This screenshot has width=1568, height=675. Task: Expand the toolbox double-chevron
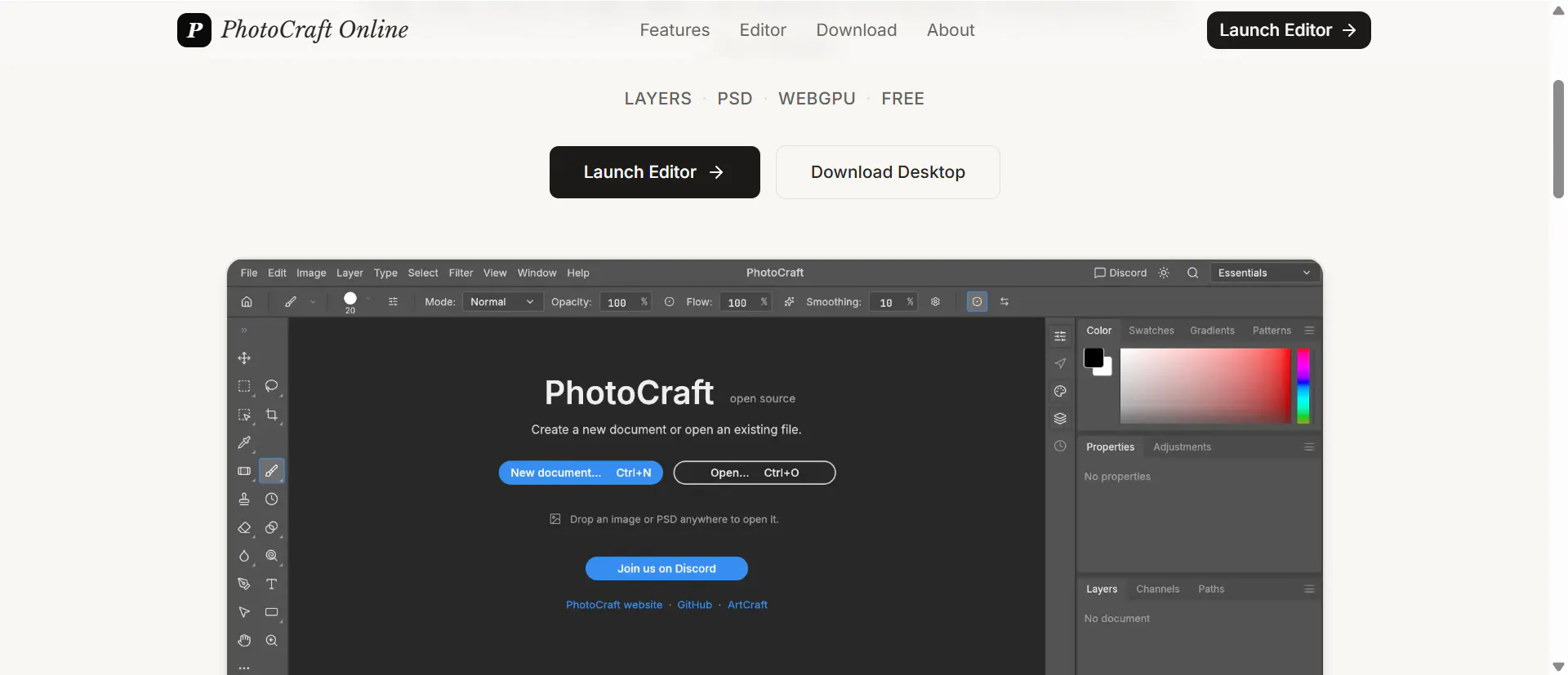pyautogui.click(x=244, y=331)
